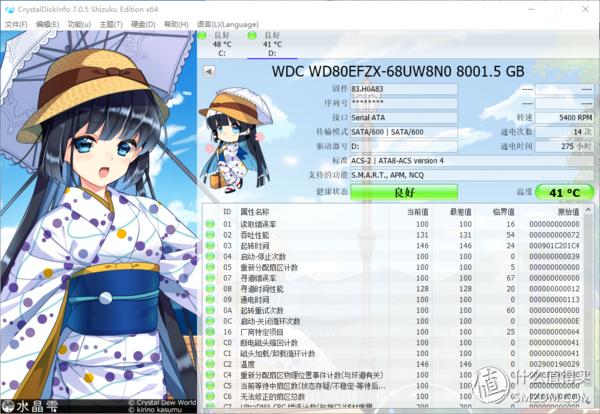Click the 当前值 column header
This screenshot has height=414, width=600.
(417, 212)
